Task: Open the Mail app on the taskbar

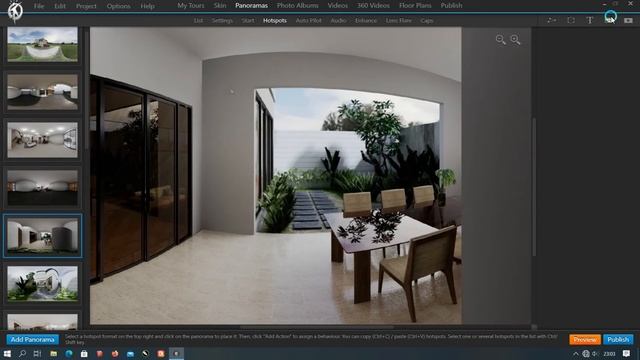Action: point(130,353)
